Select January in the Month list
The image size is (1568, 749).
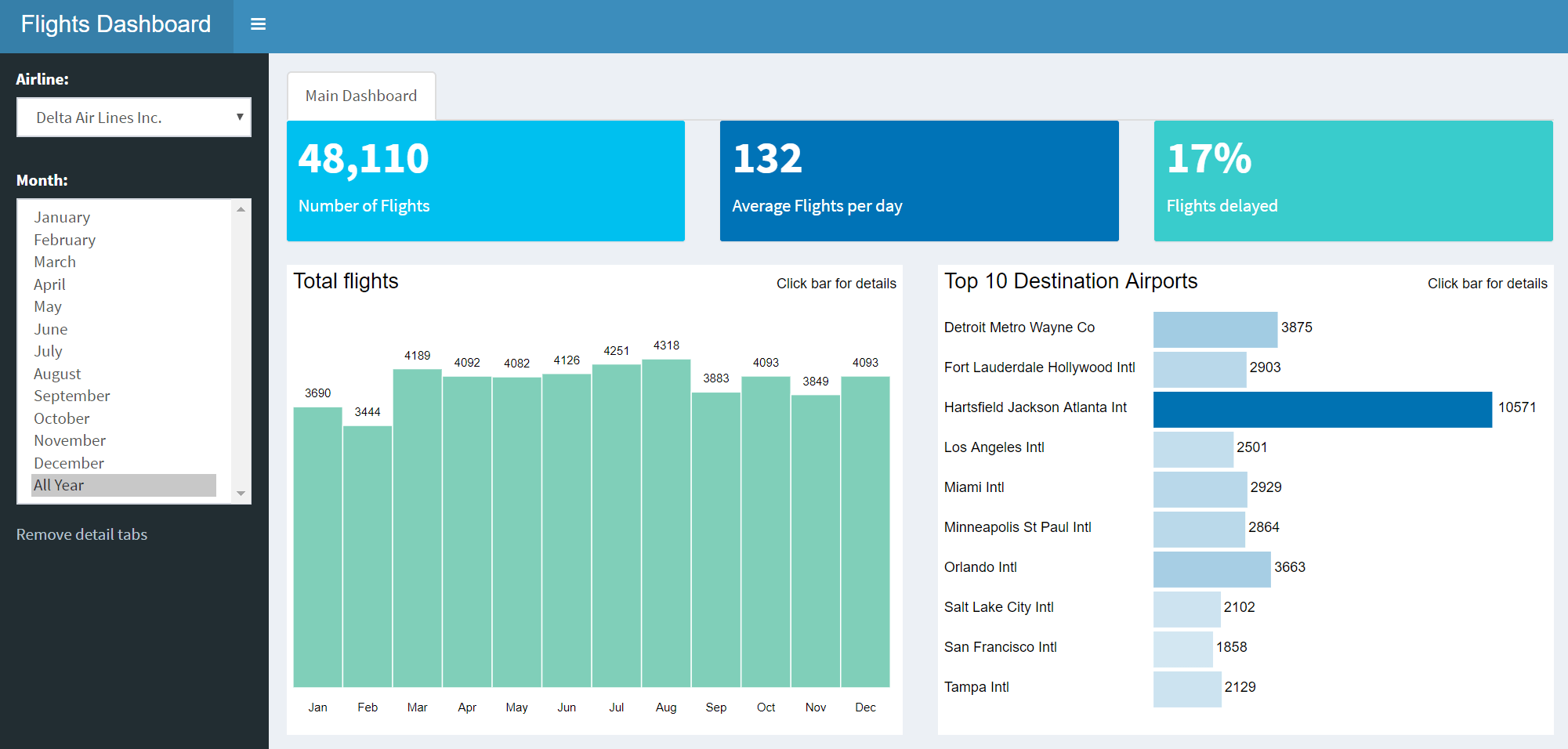pyautogui.click(x=62, y=217)
